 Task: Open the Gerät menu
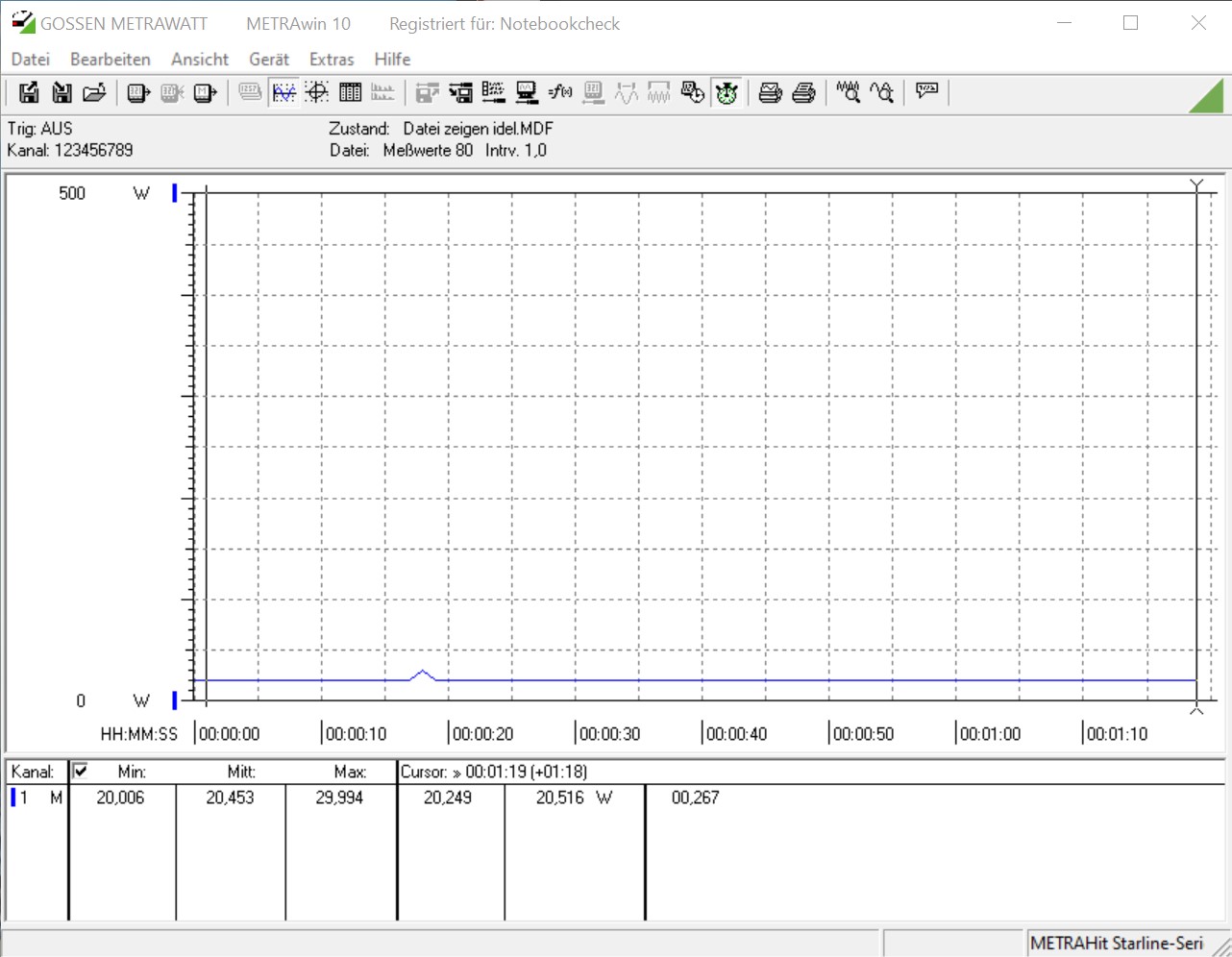pyautogui.click(x=268, y=60)
